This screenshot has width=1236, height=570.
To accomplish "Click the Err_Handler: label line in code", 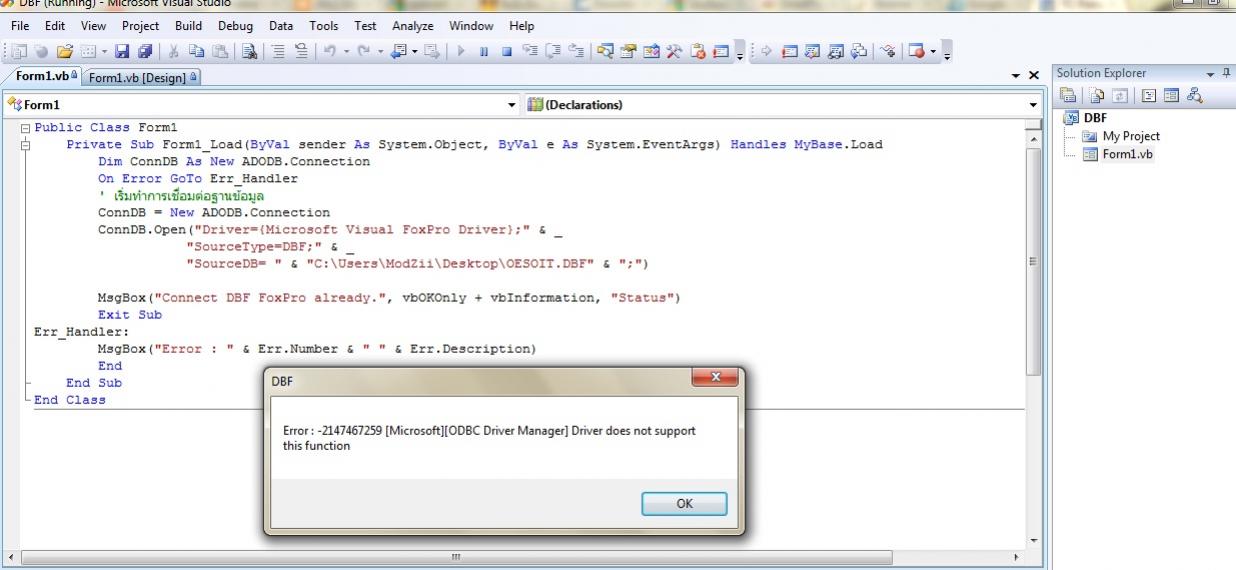I will coord(82,332).
